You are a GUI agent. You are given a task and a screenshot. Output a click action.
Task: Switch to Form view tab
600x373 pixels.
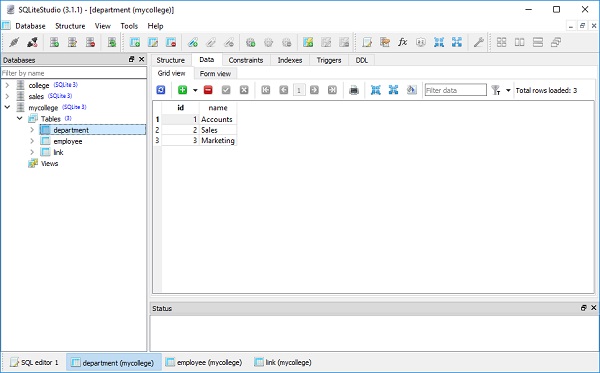(x=215, y=73)
